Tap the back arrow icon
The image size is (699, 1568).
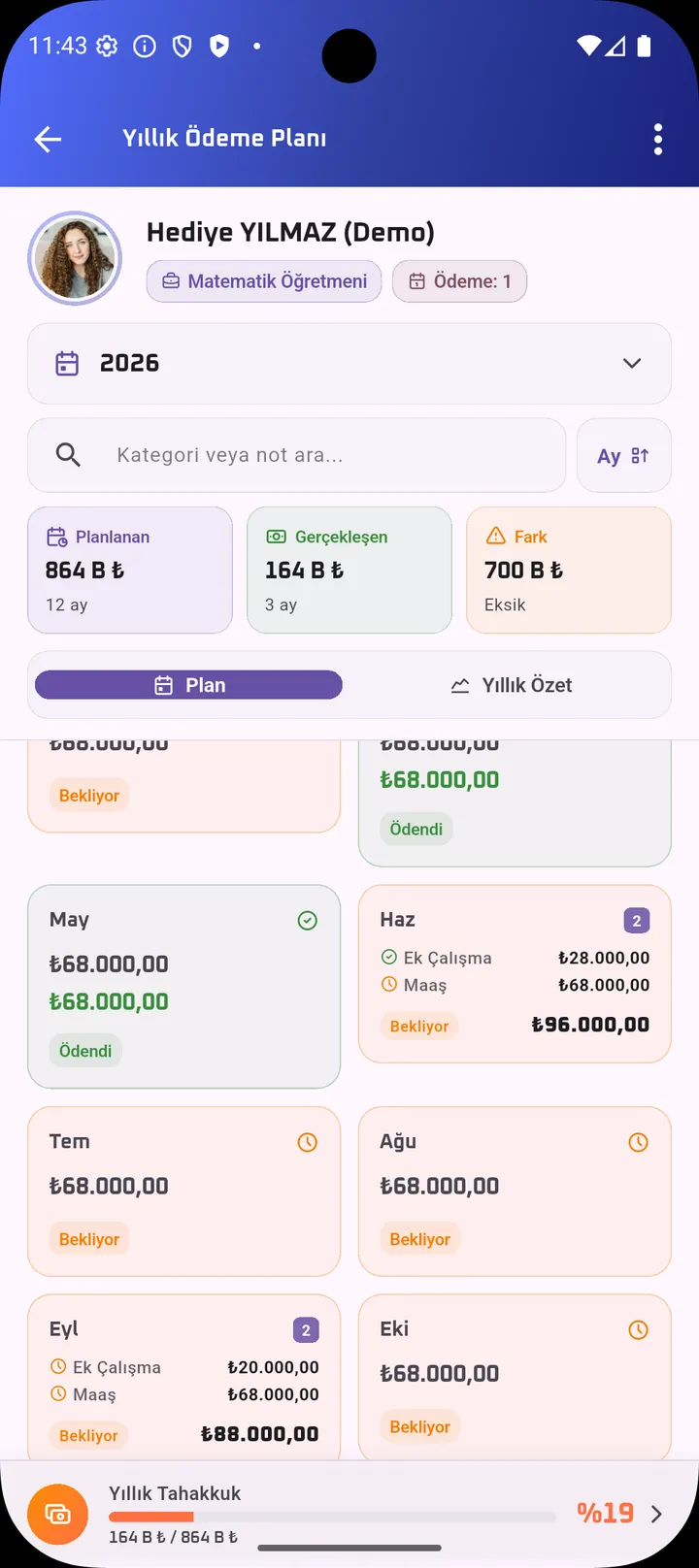(48, 139)
